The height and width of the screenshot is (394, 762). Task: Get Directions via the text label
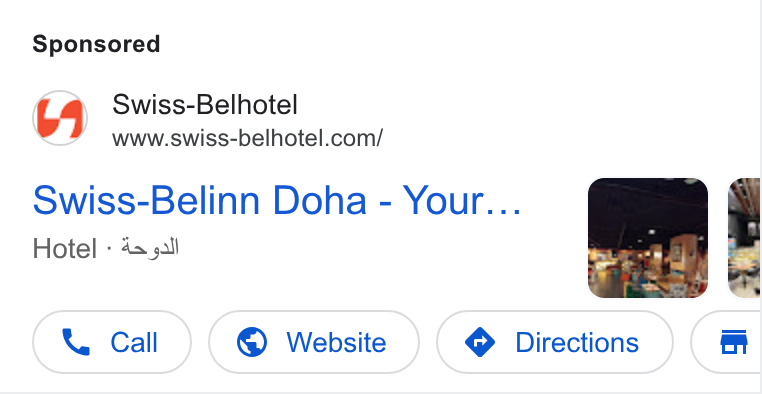(x=577, y=343)
